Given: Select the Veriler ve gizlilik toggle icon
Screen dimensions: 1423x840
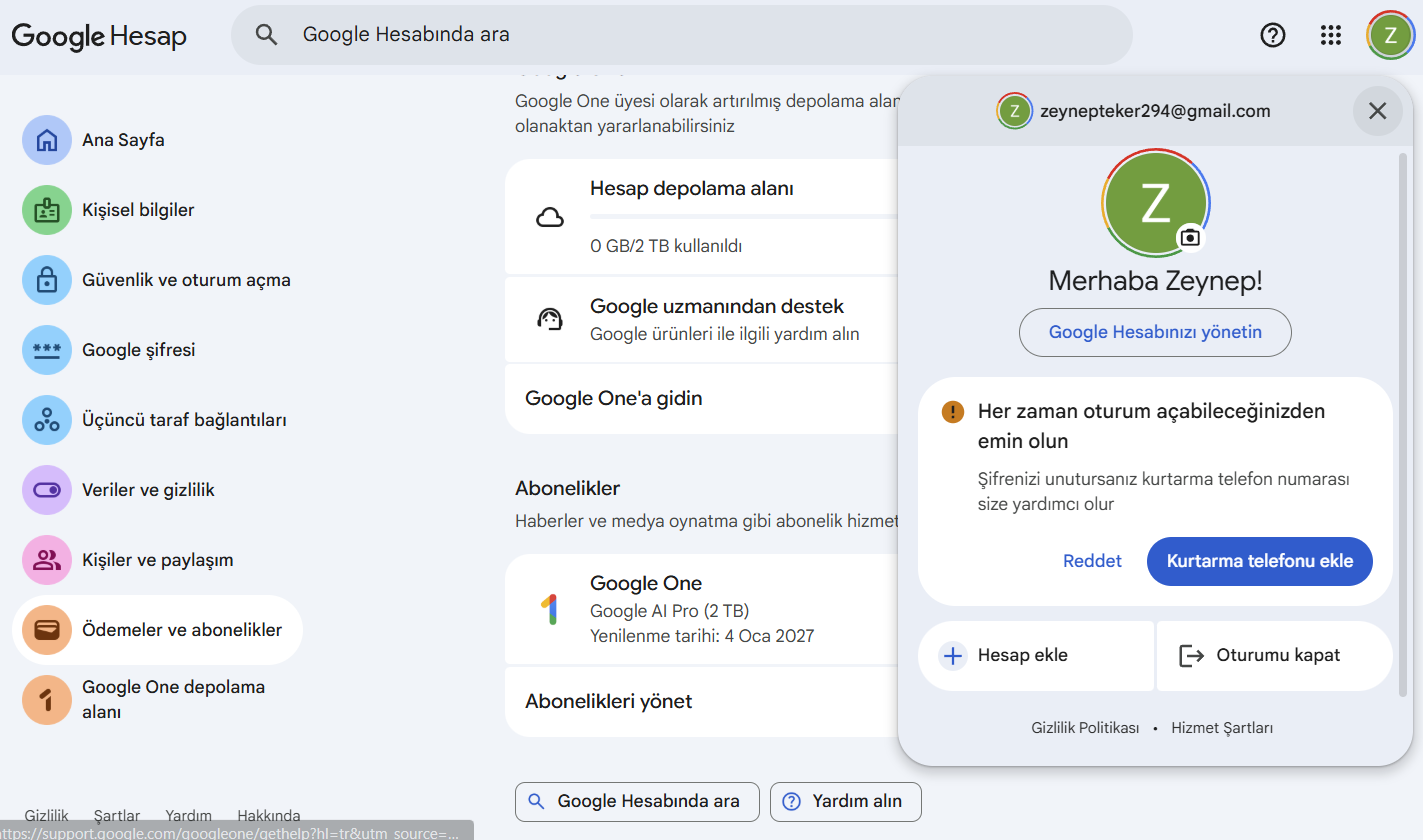Looking at the screenshot, I should pos(47,490).
